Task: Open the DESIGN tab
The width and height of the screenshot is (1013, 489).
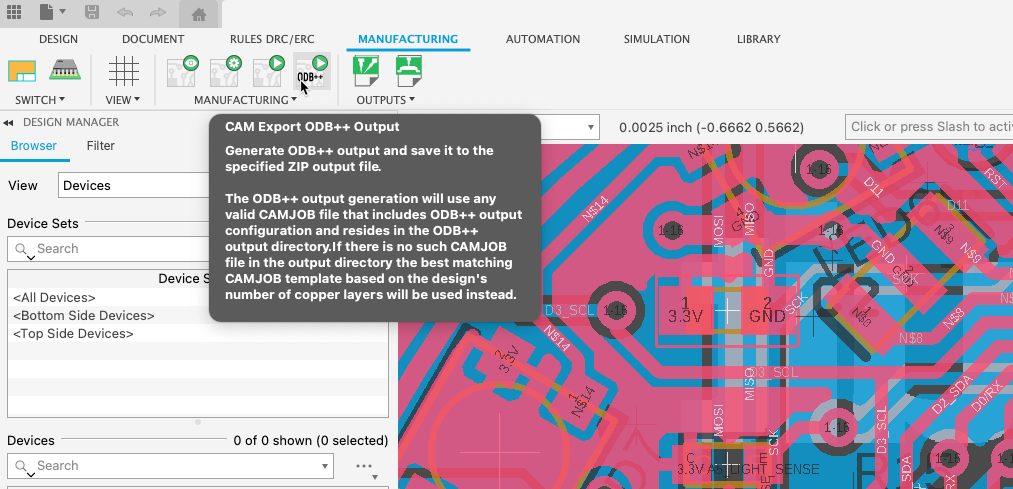Action: click(x=58, y=39)
